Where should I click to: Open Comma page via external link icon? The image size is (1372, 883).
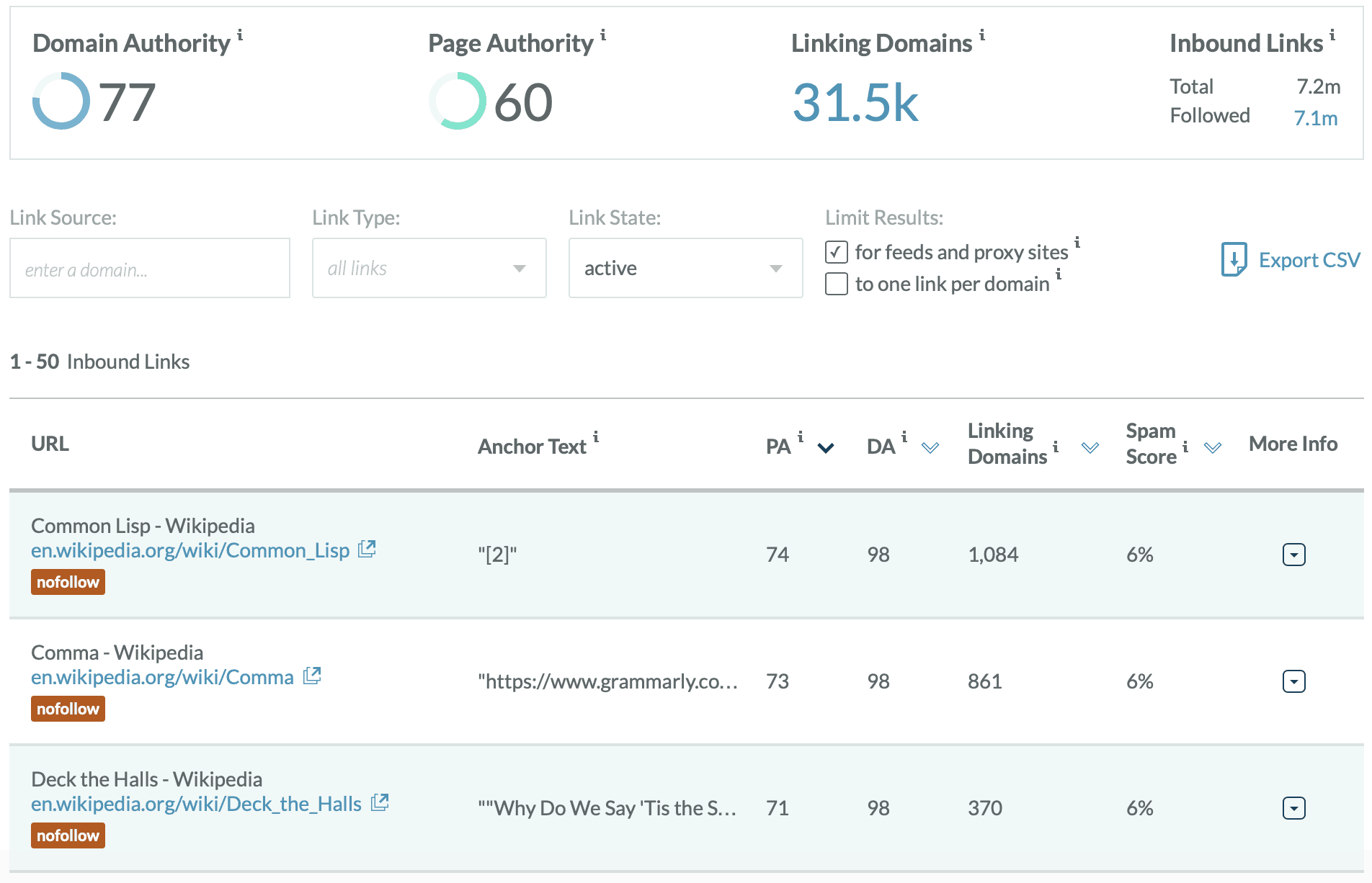click(313, 676)
